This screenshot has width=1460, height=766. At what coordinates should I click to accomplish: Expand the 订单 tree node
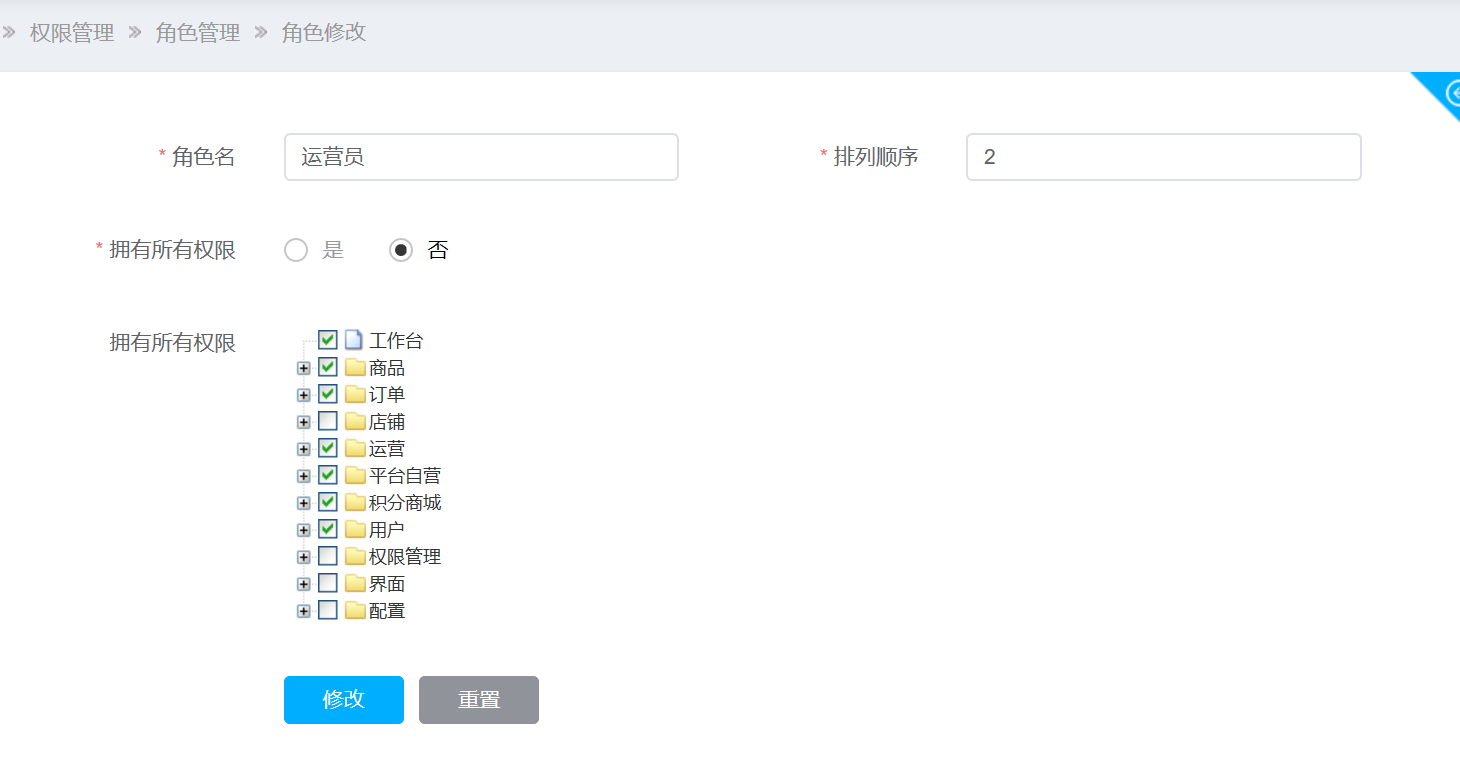304,395
